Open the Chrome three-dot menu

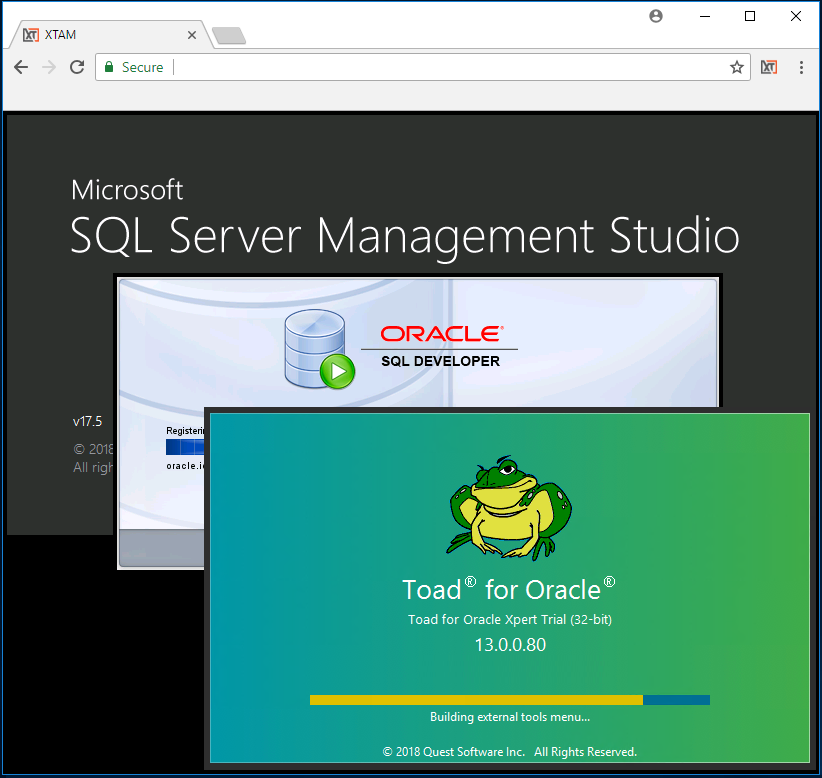pyautogui.click(x=801, y=67)
